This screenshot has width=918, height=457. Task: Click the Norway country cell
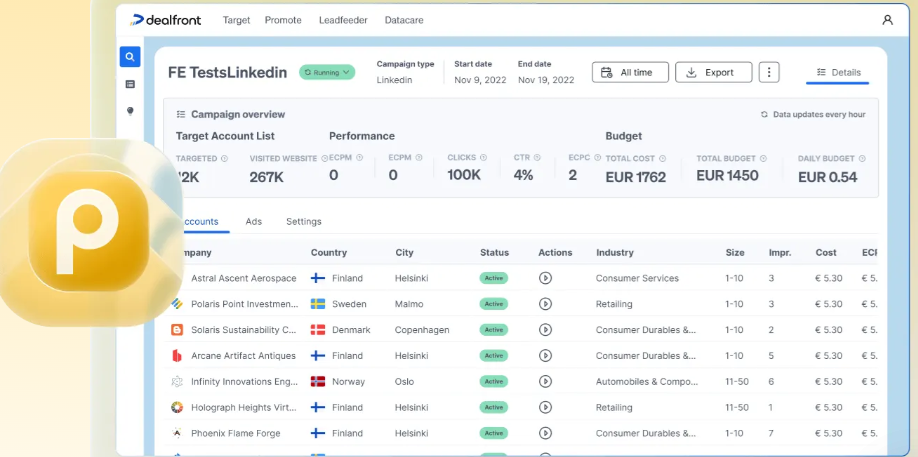338,382
